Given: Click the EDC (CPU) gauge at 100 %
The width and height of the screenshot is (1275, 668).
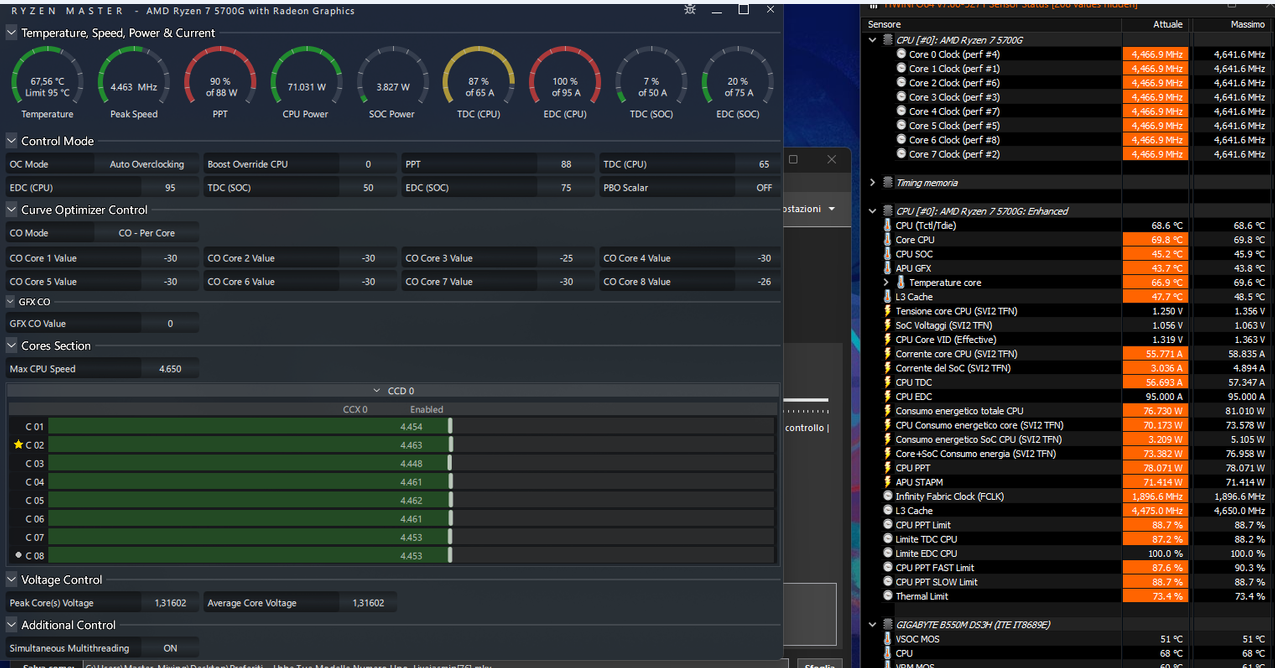Looking at the screenshot, I should 565,82.
